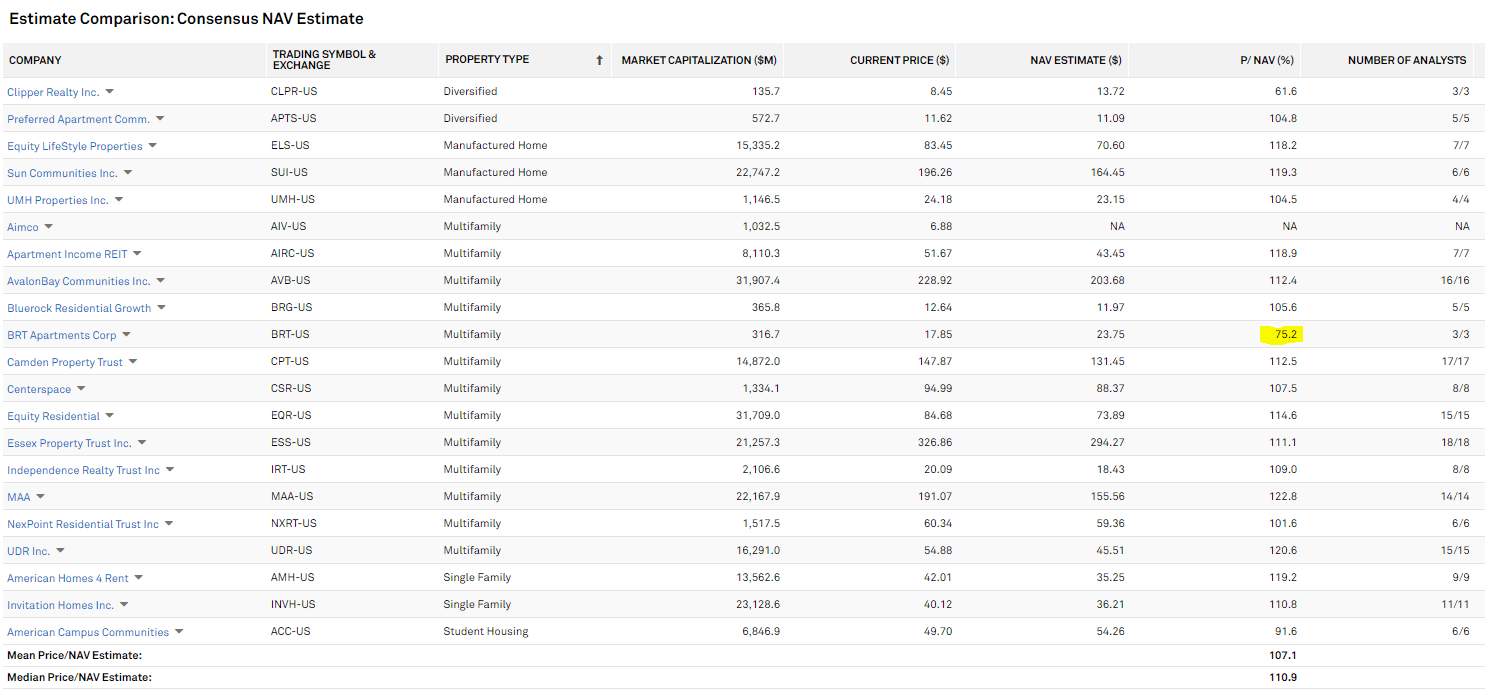The width and height of the screenshot is (1485, 690).
Task: Click the AvalonBay Communities Inc. link
Action: 79,280
